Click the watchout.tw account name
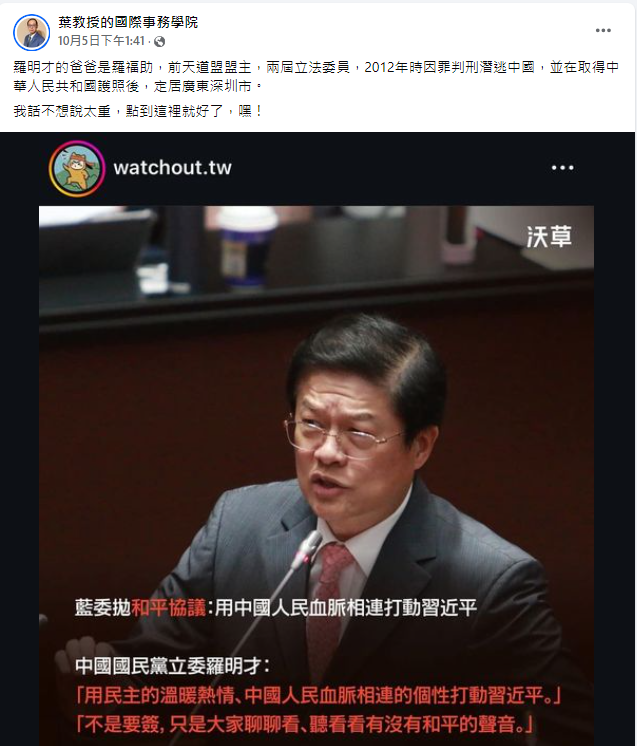This screenshot has width=637, height=746. point(172,168)
